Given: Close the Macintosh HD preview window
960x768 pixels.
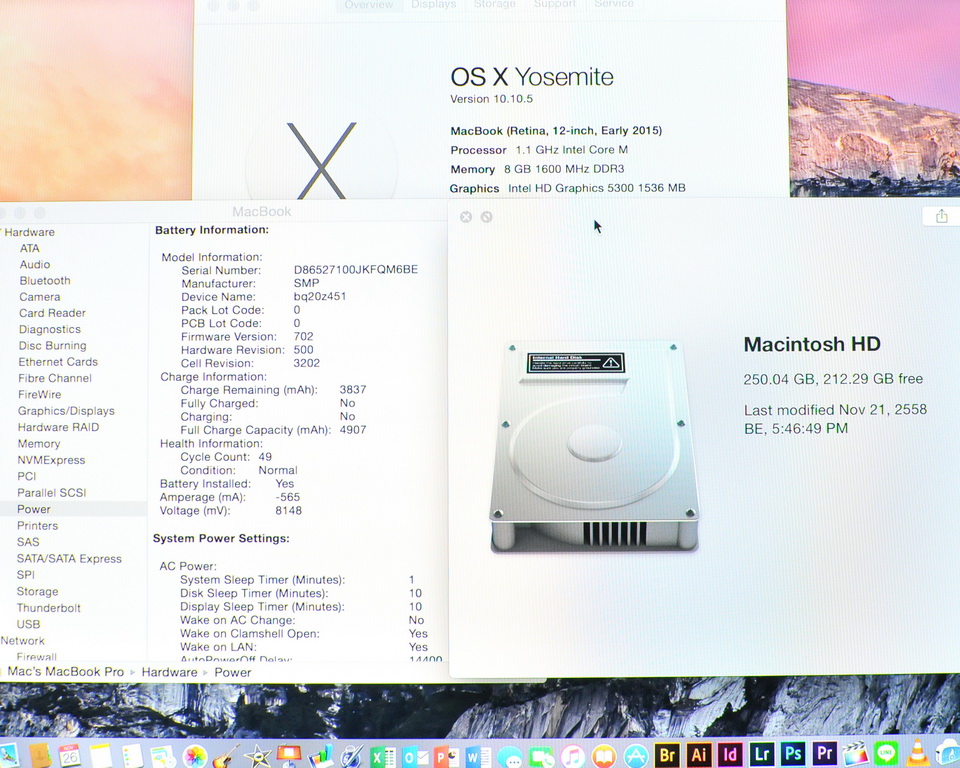Looking at the screenshot, I should [466, 217].
